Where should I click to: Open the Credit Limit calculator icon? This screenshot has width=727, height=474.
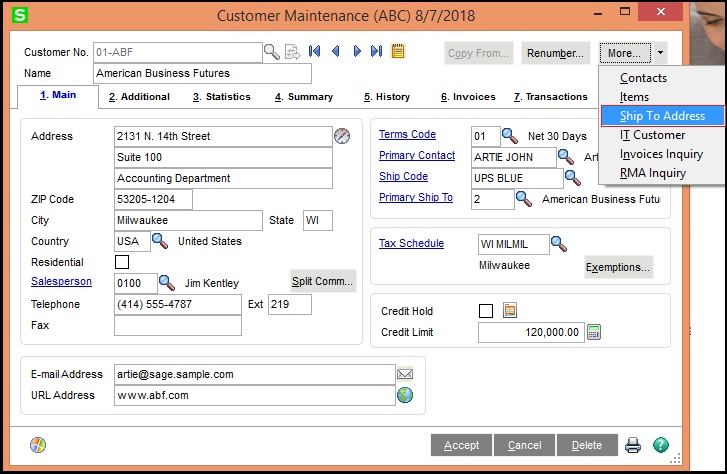pos(594,332)
